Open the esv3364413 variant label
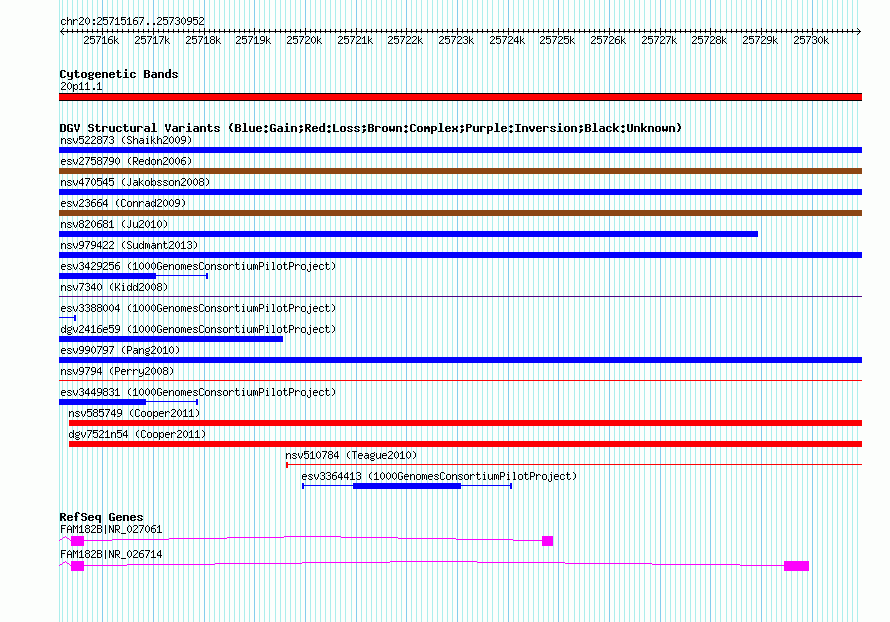 coord(439,476)
